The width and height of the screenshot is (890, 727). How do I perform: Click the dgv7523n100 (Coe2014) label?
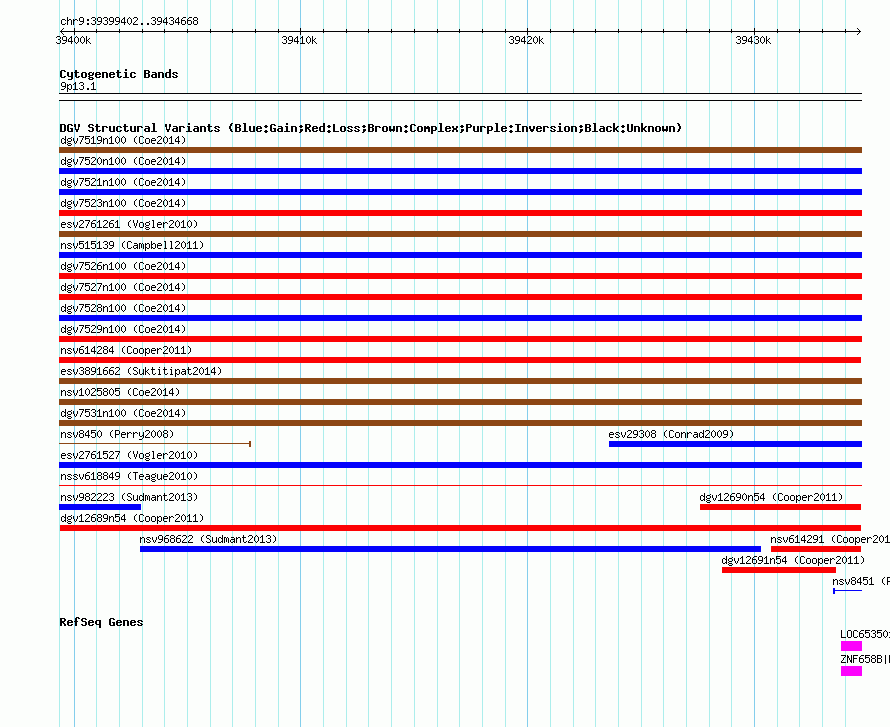pos(123,203)
